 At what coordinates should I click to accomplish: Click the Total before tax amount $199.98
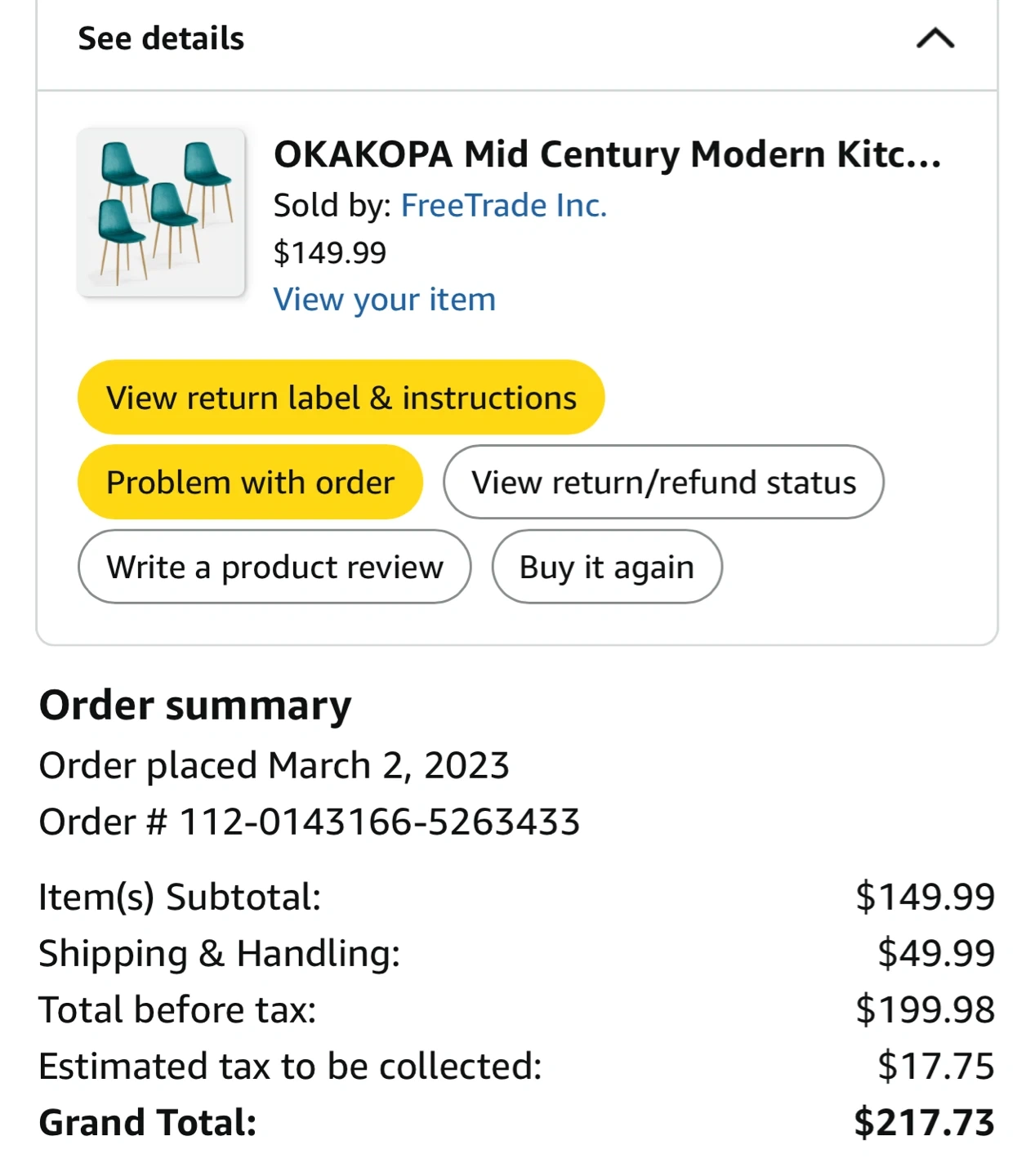[925, 1010]
